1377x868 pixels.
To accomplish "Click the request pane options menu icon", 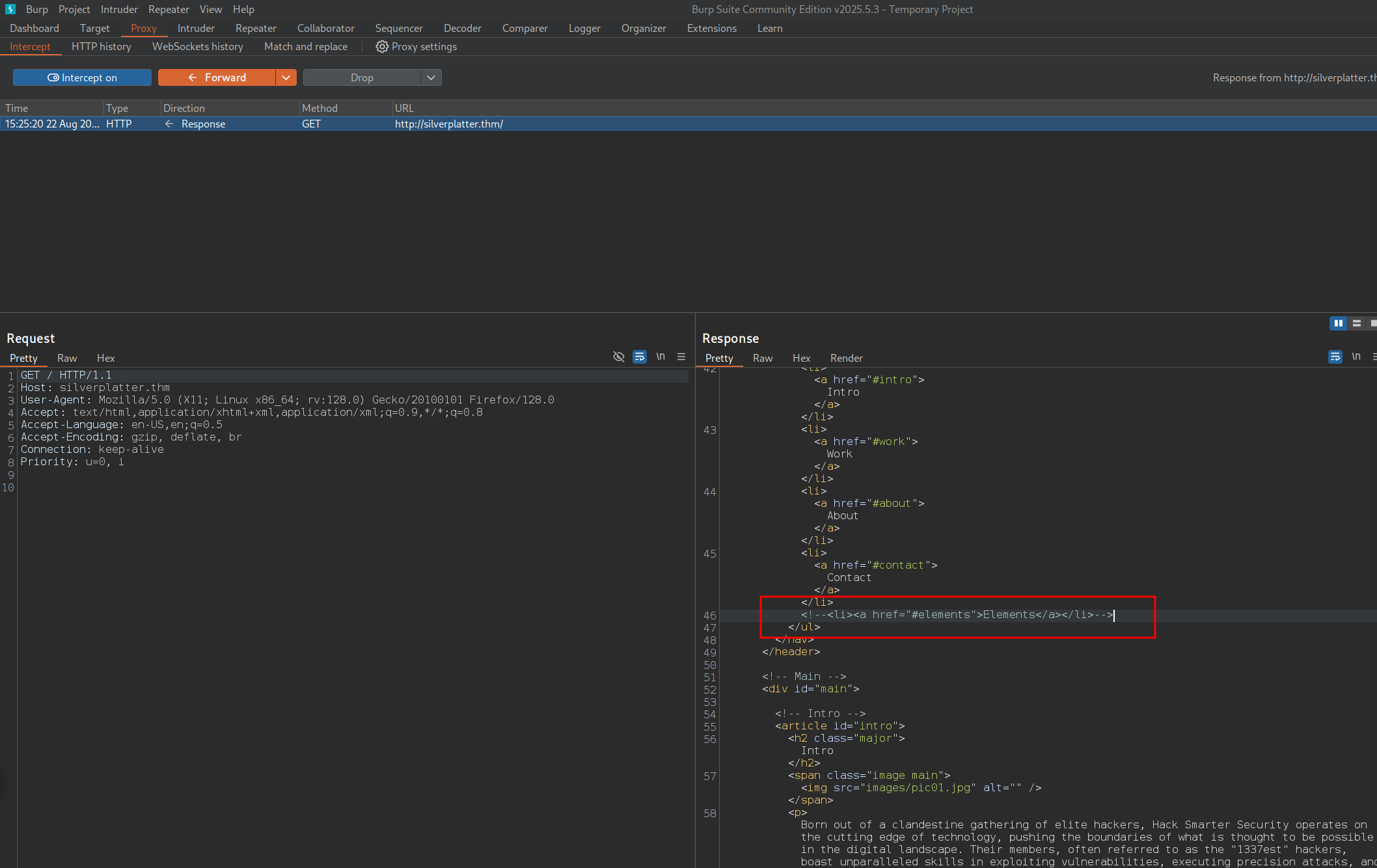I will coord(681,357).
